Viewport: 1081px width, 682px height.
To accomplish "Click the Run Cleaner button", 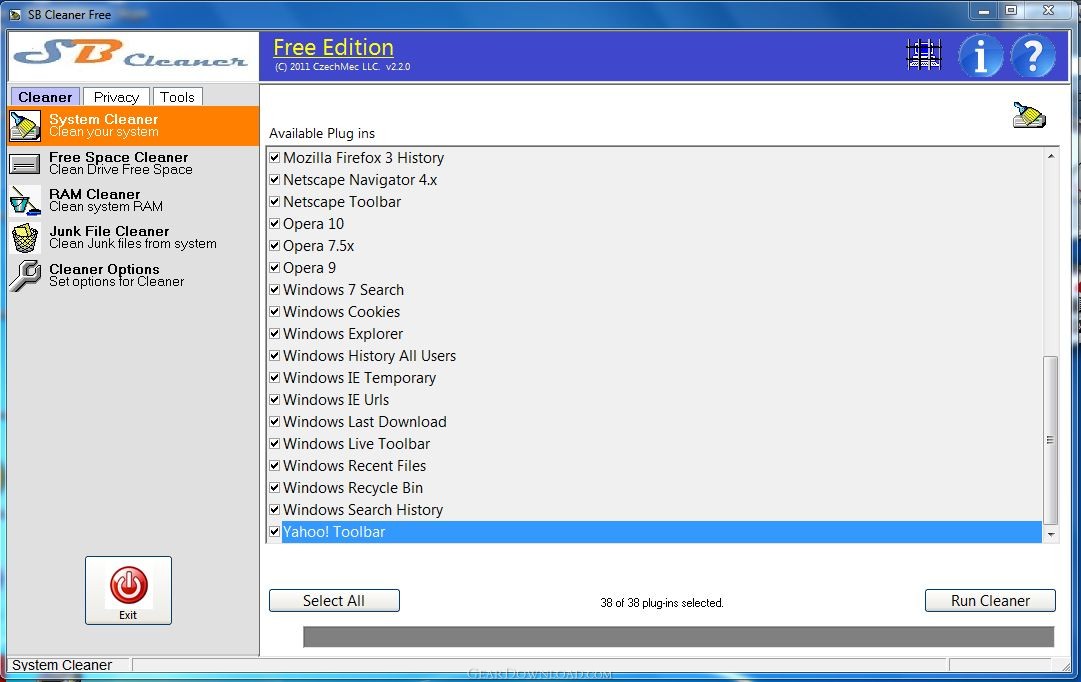I will 990,601.
